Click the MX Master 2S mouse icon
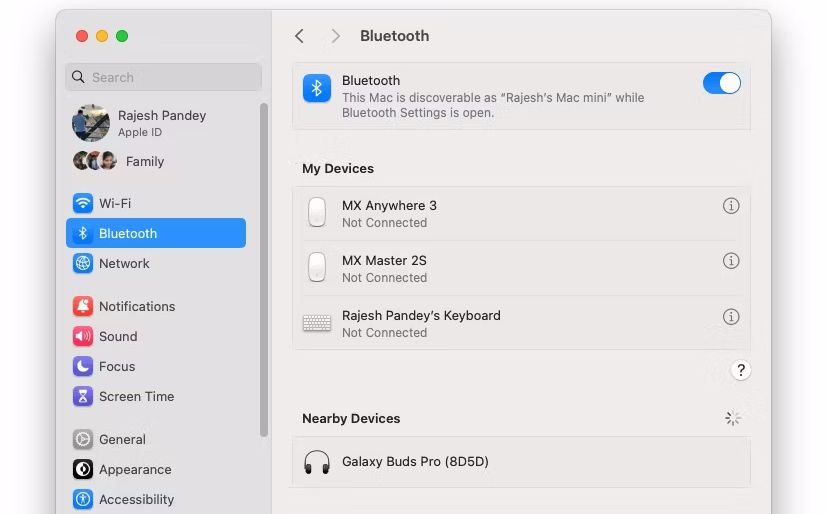 317,267
